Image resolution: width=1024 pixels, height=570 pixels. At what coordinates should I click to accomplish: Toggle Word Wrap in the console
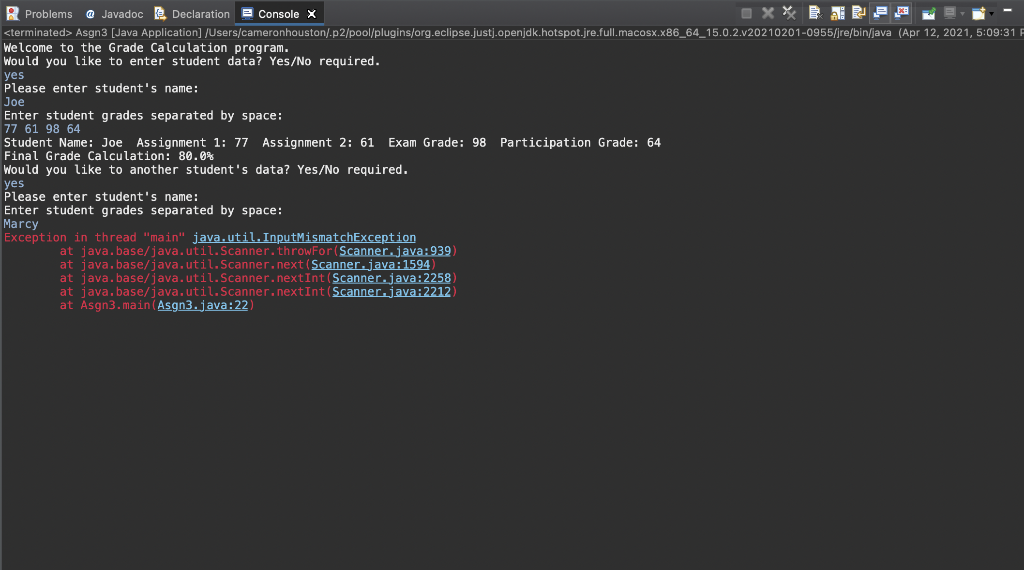(859, 13)
